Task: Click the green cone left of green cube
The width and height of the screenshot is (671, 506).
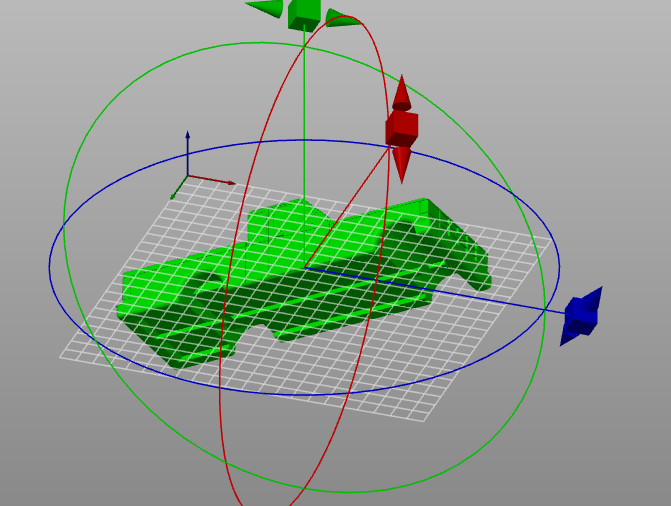Action: tap(266, 8)
